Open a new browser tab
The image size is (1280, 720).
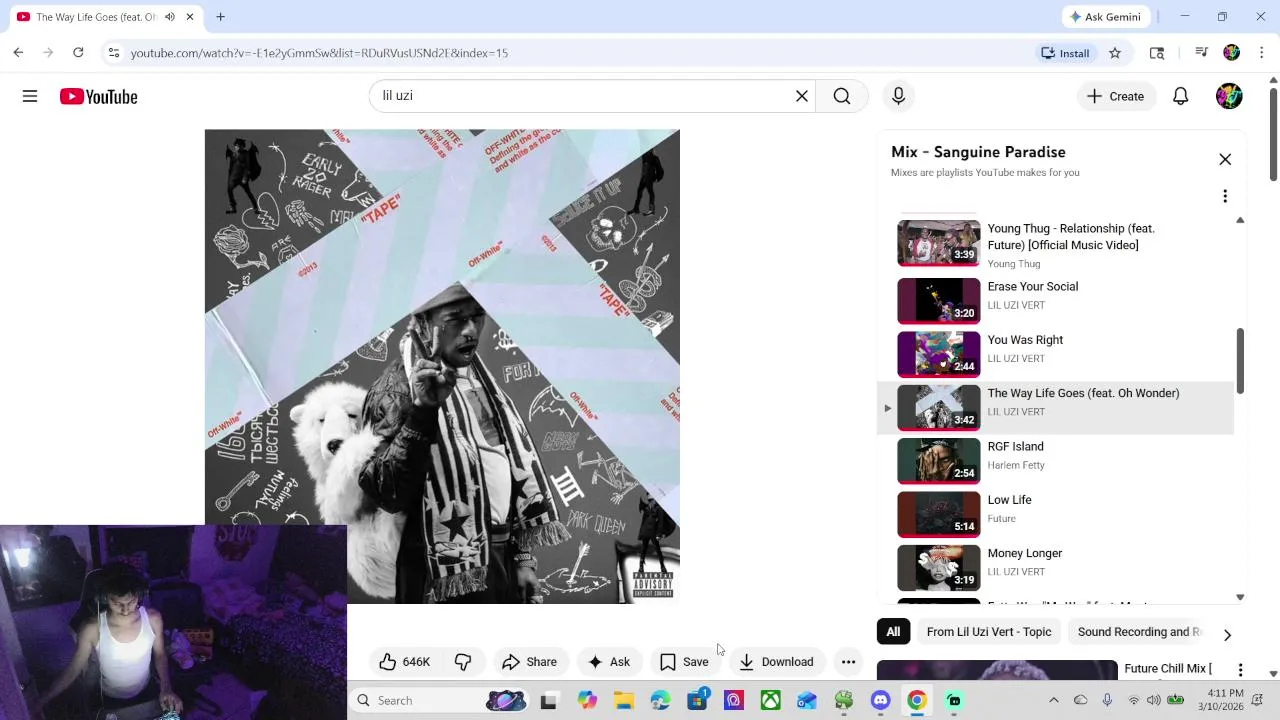point(220,17)
